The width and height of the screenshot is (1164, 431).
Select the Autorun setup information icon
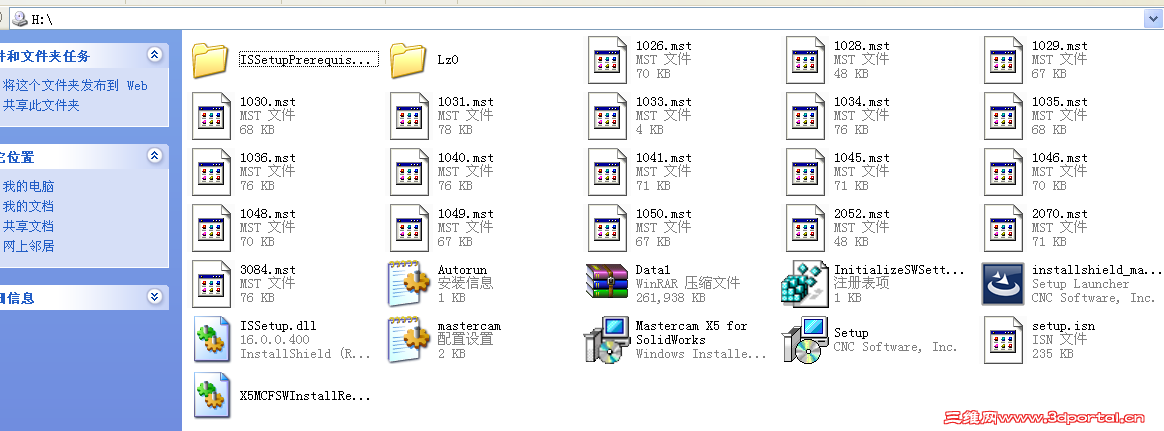(x=408, y=283)
